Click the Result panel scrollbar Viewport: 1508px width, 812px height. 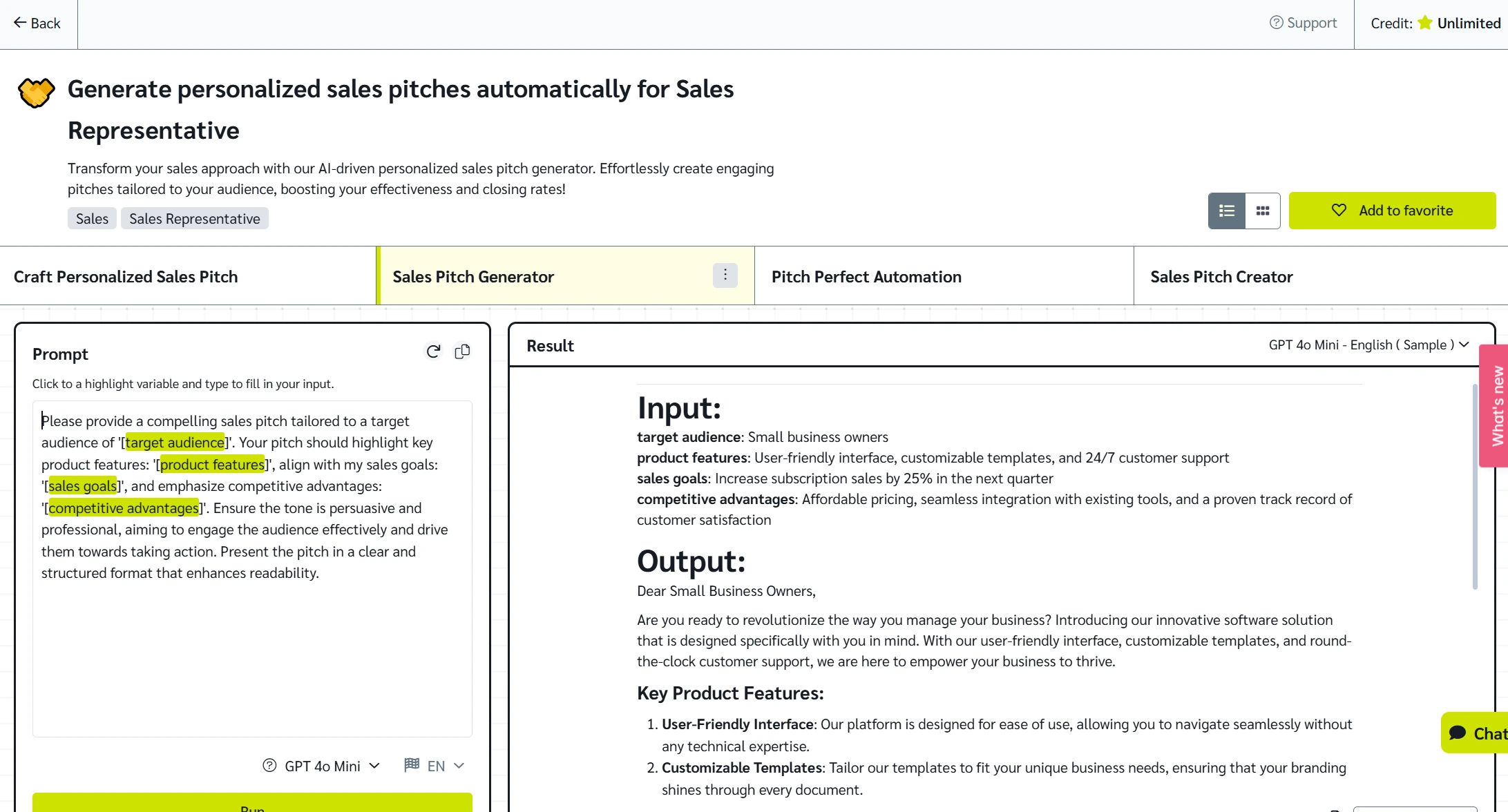click(1475, 487)
